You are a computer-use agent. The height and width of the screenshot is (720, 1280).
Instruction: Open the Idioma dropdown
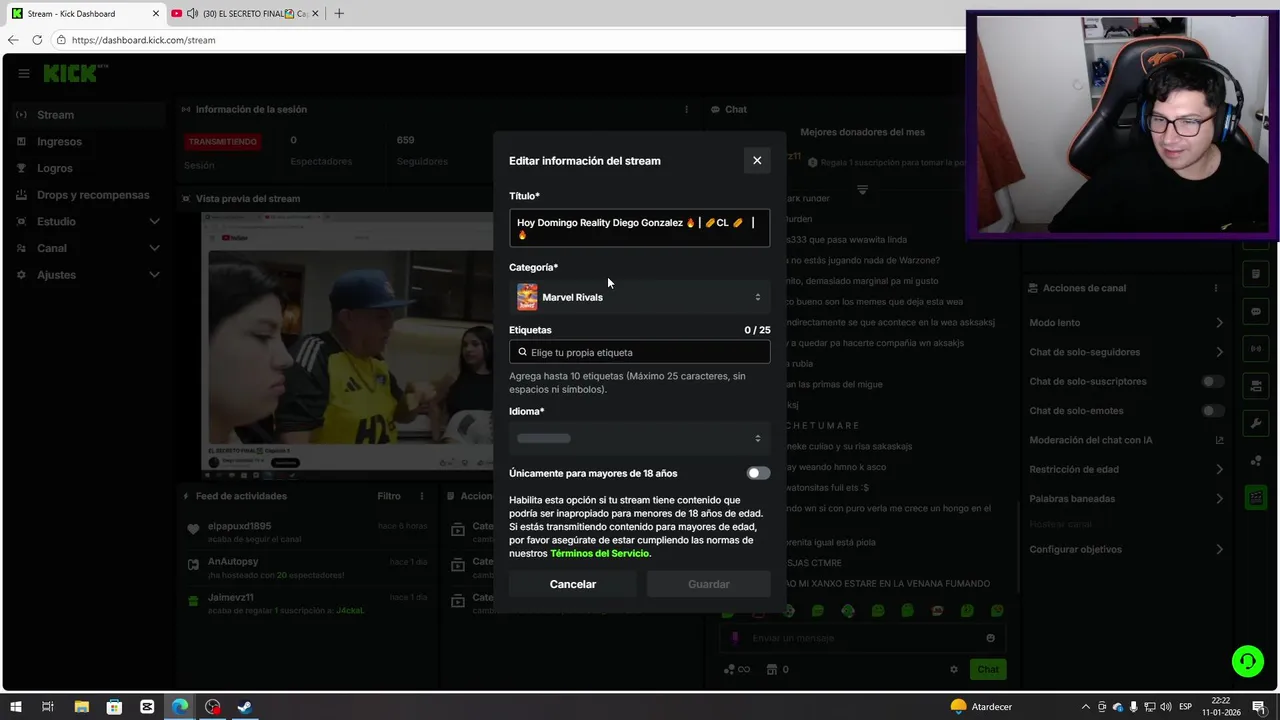(x=639, y=438)
